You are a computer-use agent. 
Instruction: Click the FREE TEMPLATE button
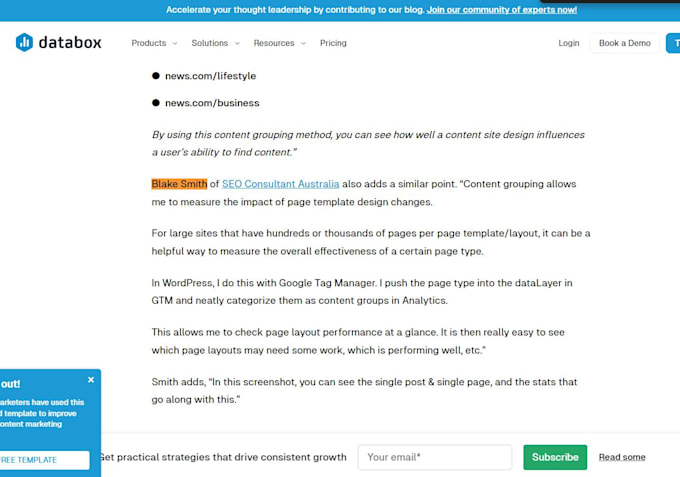[43, 460]
